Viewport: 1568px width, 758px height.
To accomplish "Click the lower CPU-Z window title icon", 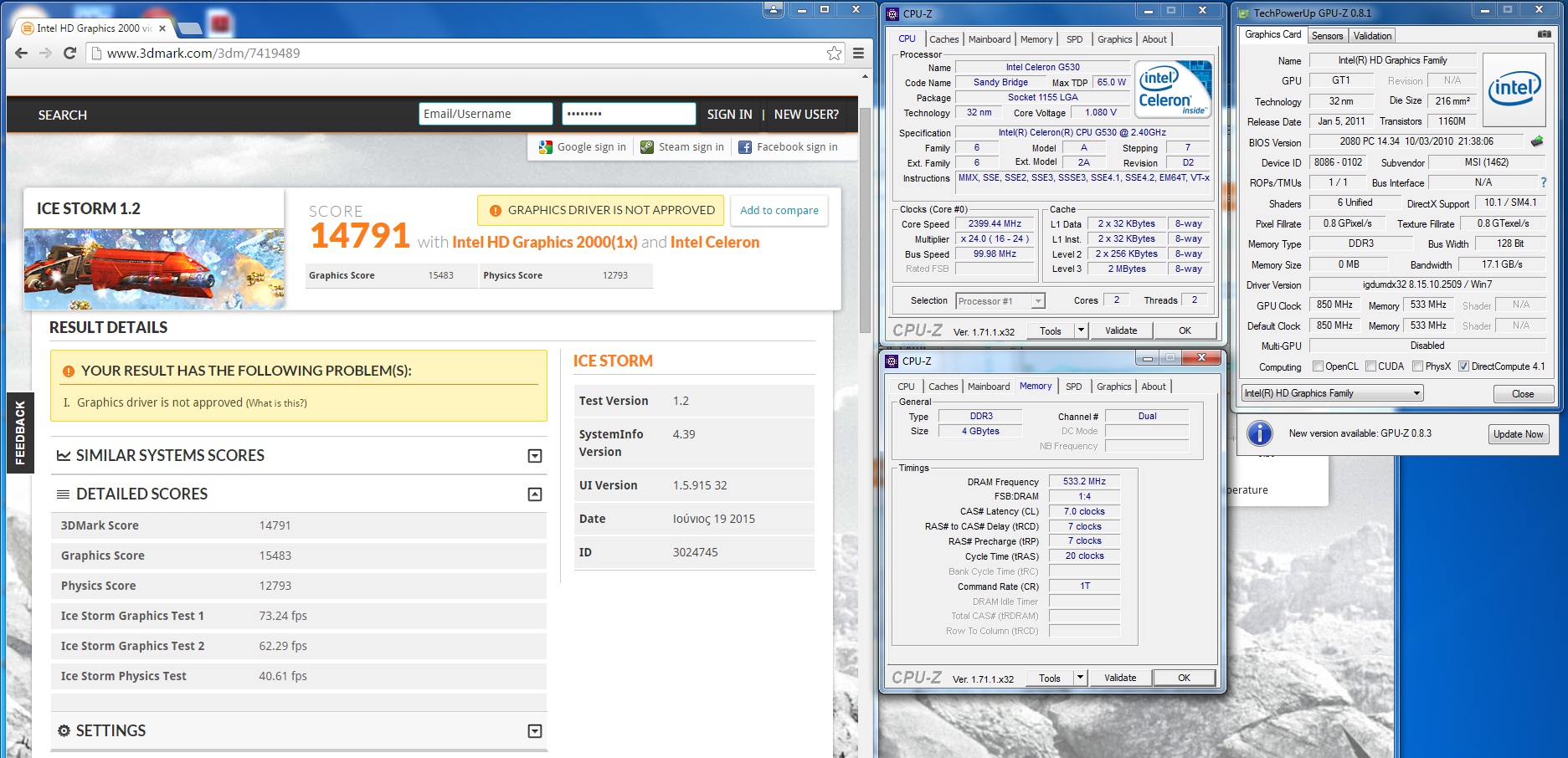I will click(892, 361).
